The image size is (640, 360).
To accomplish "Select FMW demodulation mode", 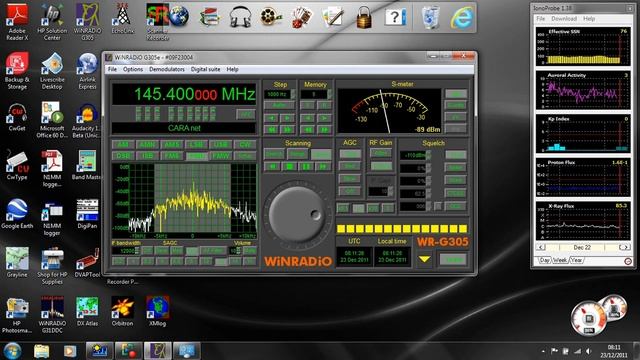I will pos(220,156).
